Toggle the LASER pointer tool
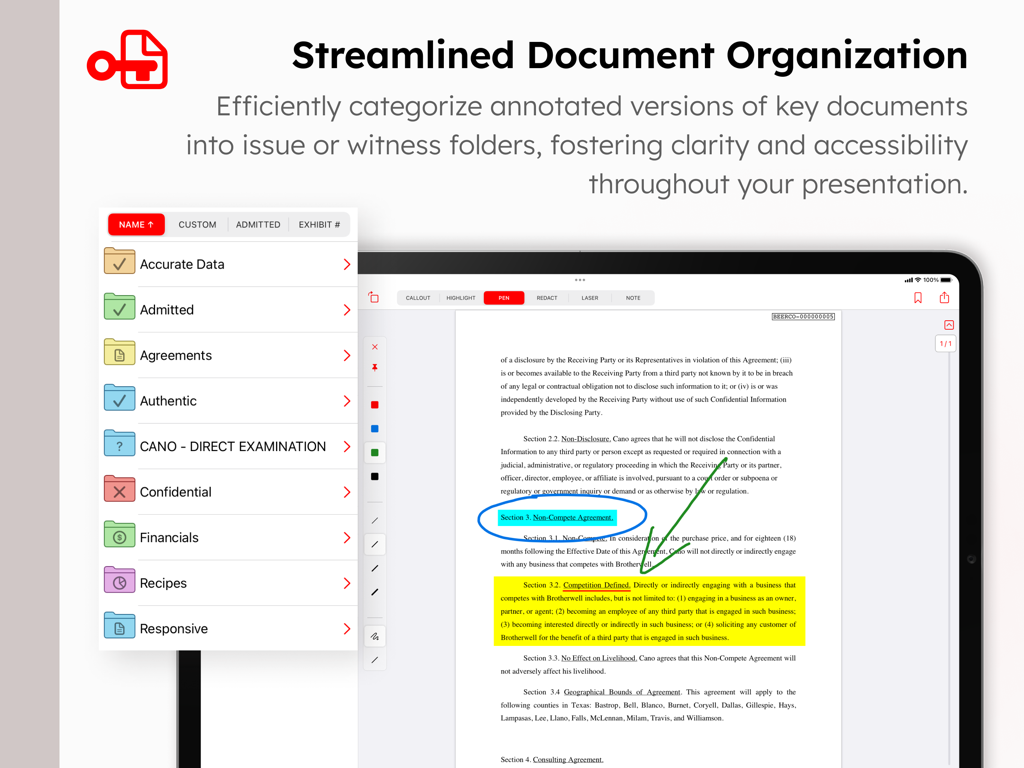 point(590,297)
